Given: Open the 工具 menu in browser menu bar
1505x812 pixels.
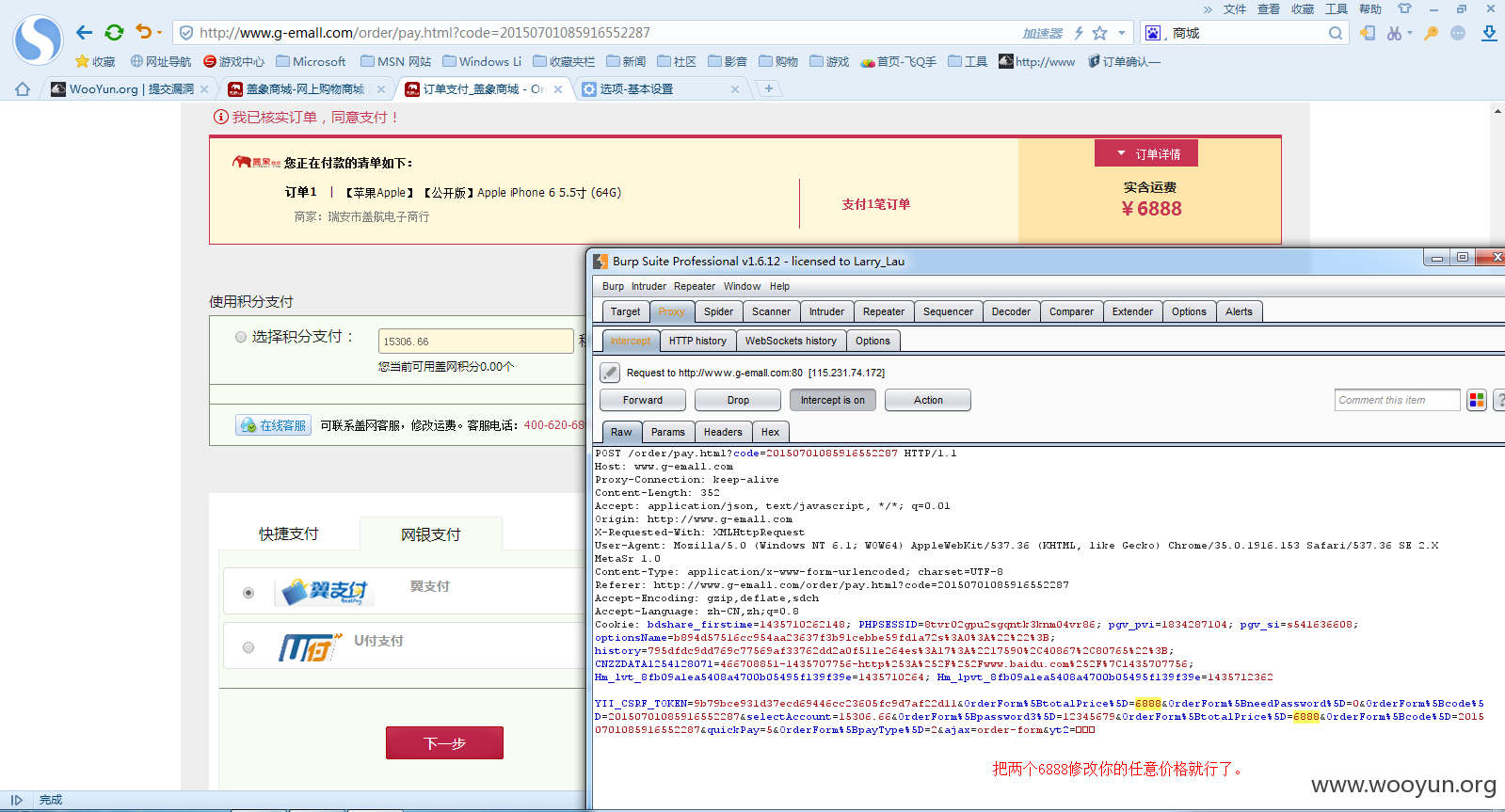Looking at the screenshot, I should point(1337,8).
